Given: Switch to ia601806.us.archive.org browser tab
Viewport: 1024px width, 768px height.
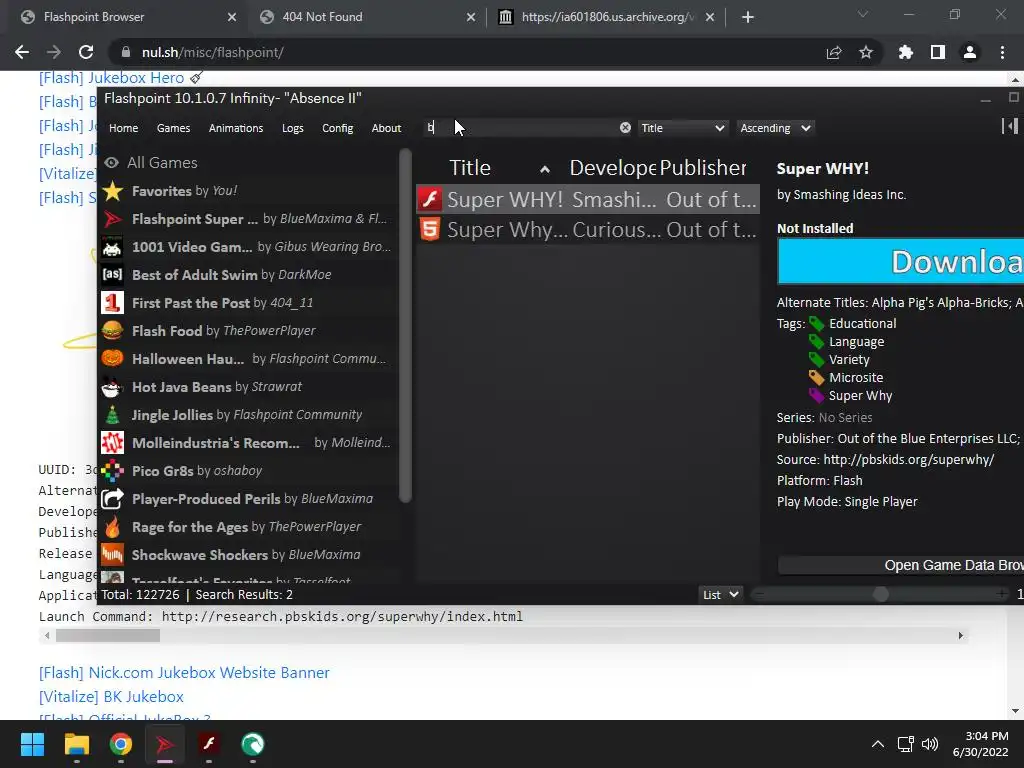Looking at the screenshot, I should [606, 17].
